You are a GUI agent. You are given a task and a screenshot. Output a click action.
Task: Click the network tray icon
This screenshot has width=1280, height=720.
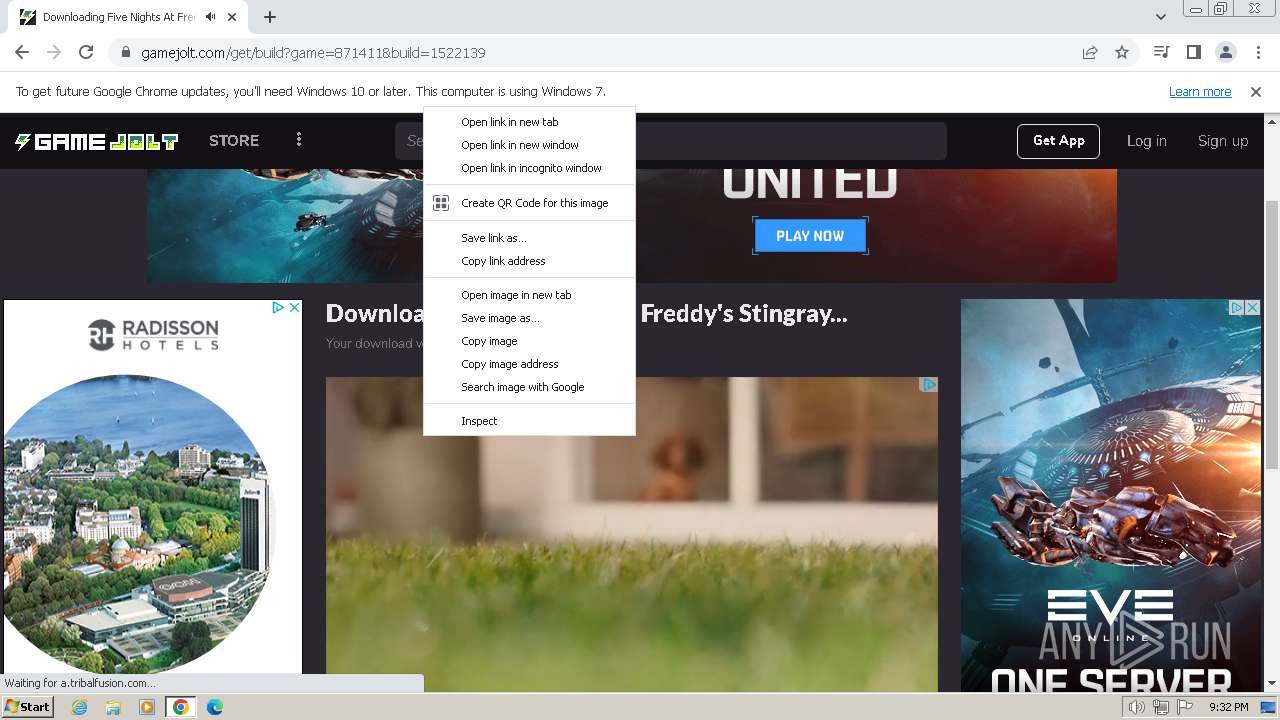[x=1161, y=707]
